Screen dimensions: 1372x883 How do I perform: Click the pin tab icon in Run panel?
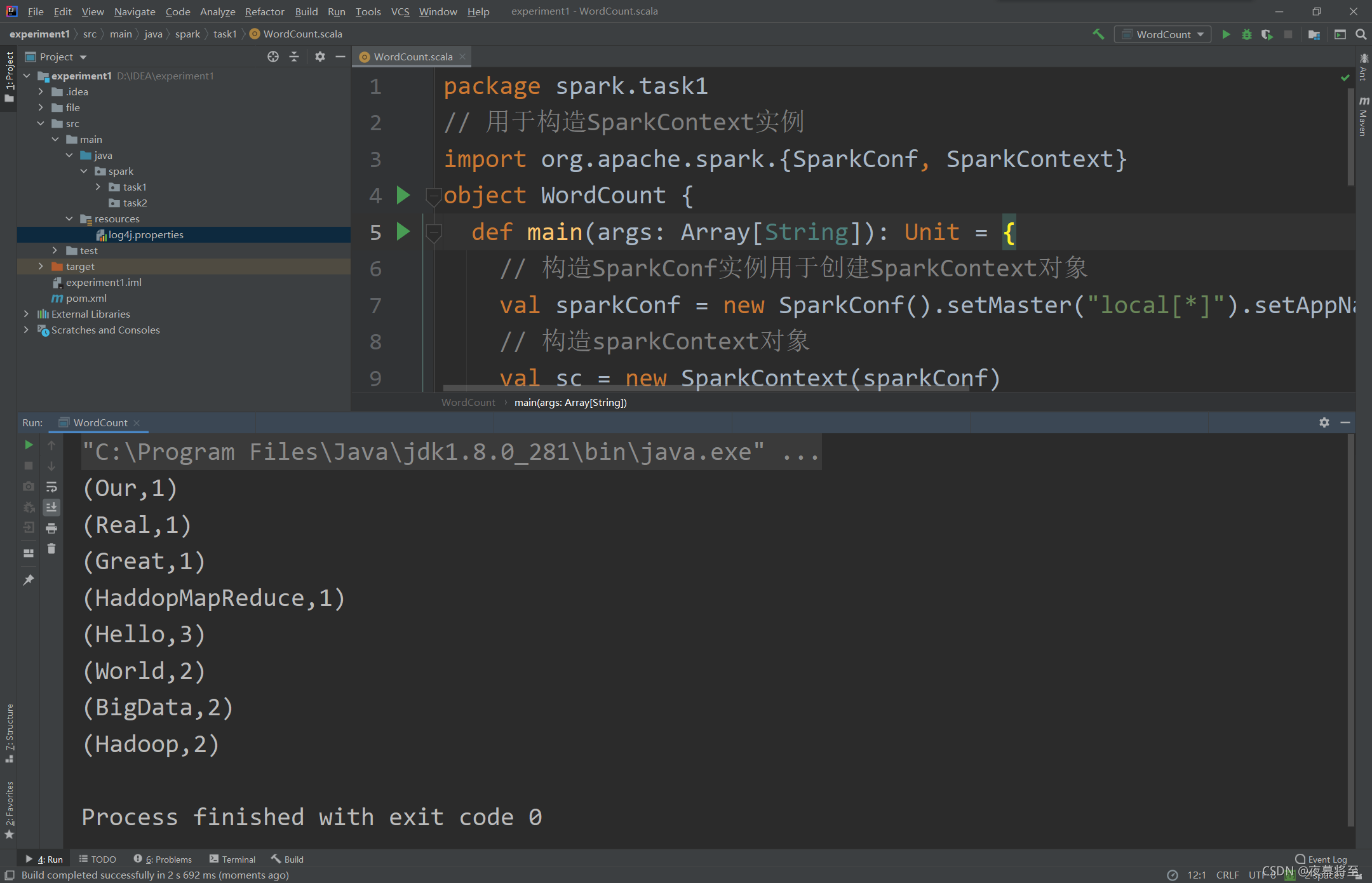[29, 579]
